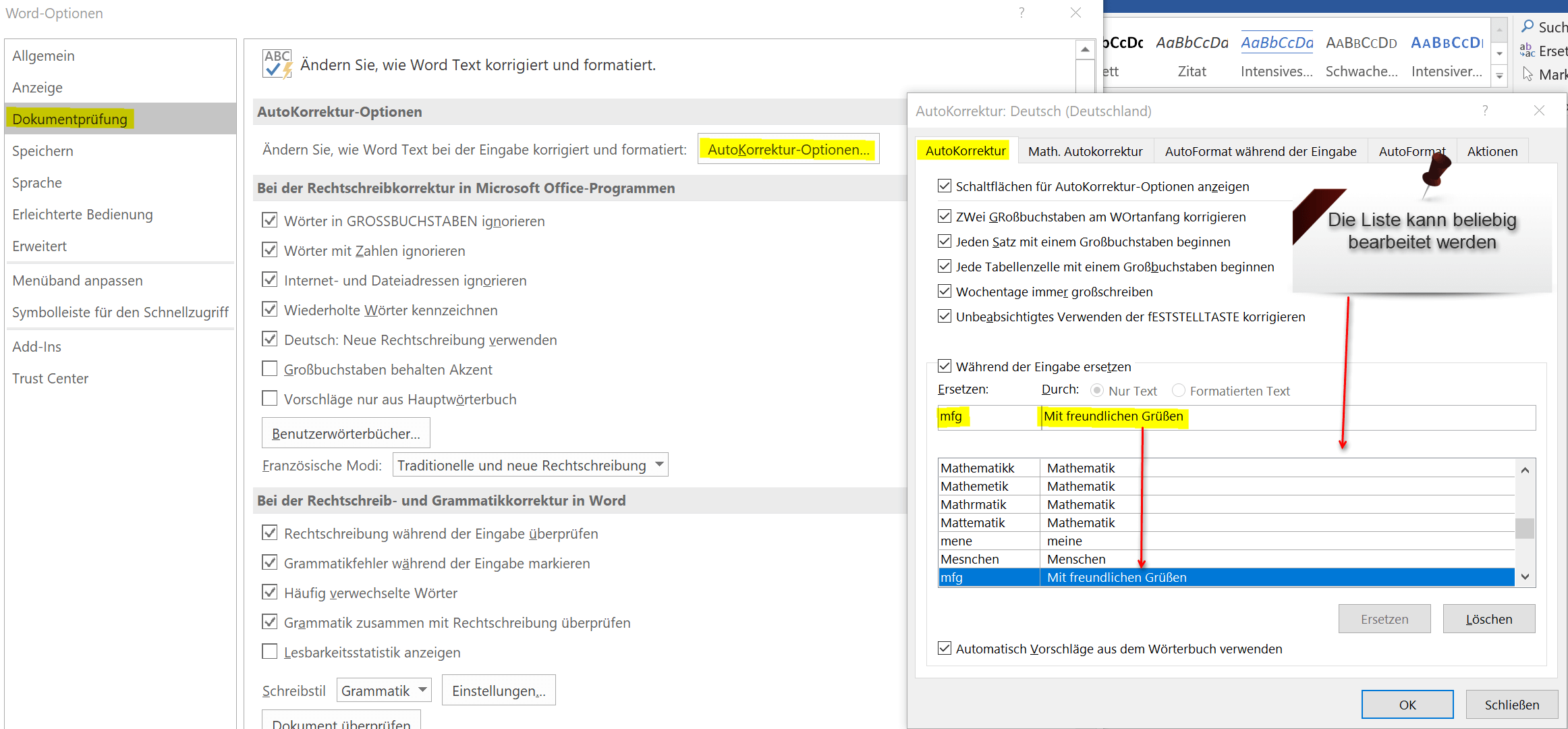Select the AutoKorrektur tab
The image size is (1568, 729).
[x=965, y=151]
